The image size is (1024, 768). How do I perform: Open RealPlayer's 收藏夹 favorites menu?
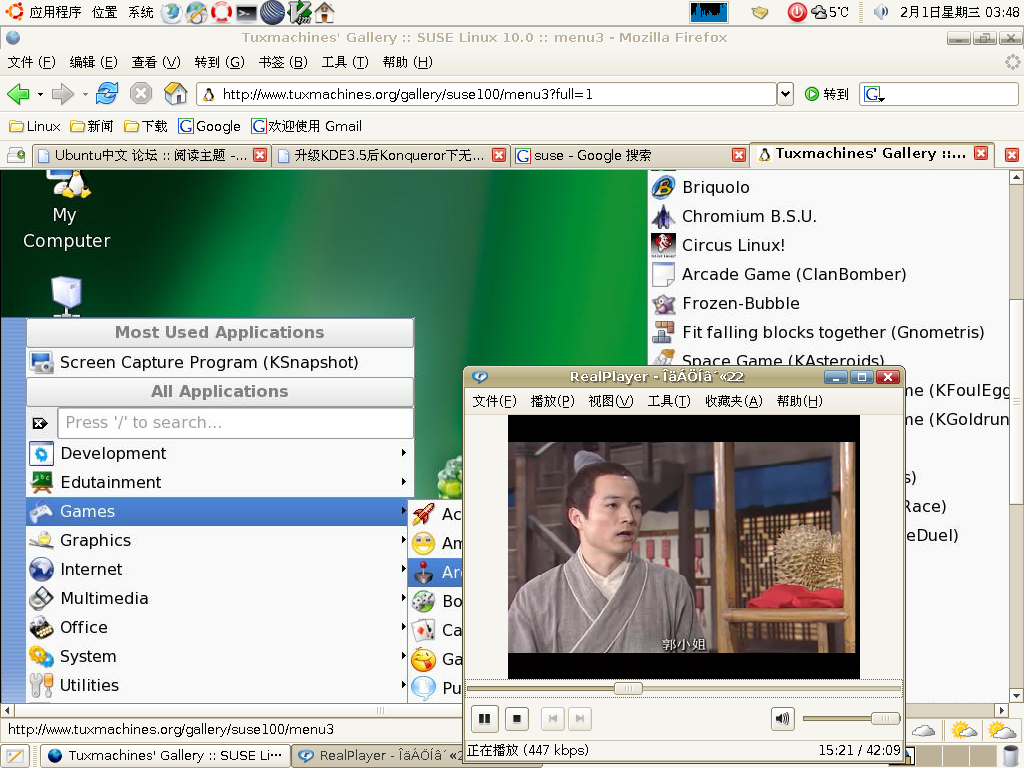click(733, 401)
